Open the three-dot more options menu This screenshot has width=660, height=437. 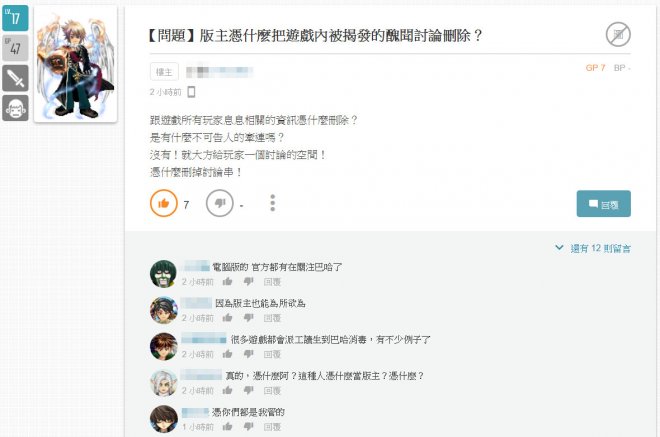tap(273, 203)
